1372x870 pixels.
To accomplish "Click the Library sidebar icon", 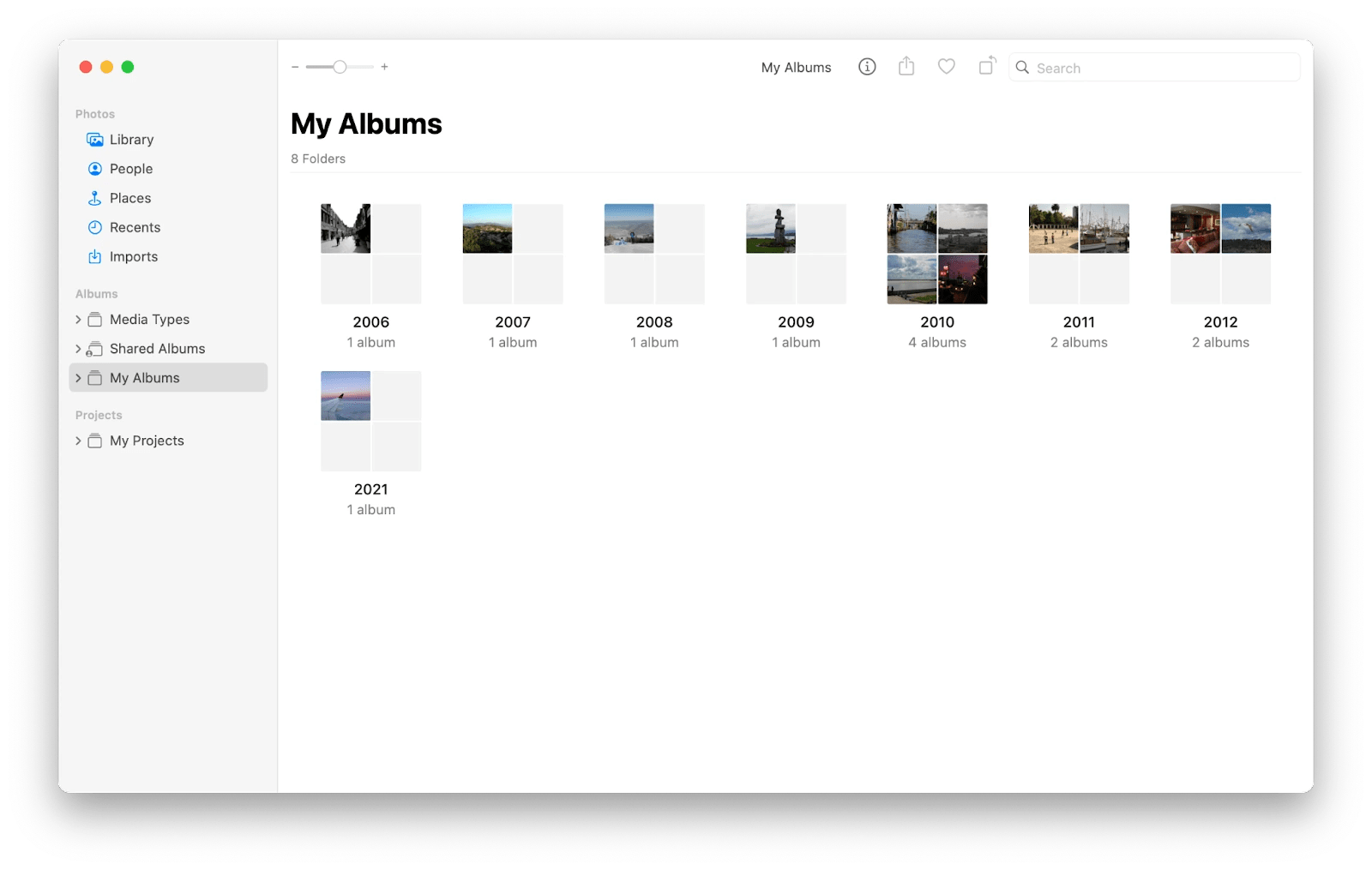I will (x=95, y=140).
